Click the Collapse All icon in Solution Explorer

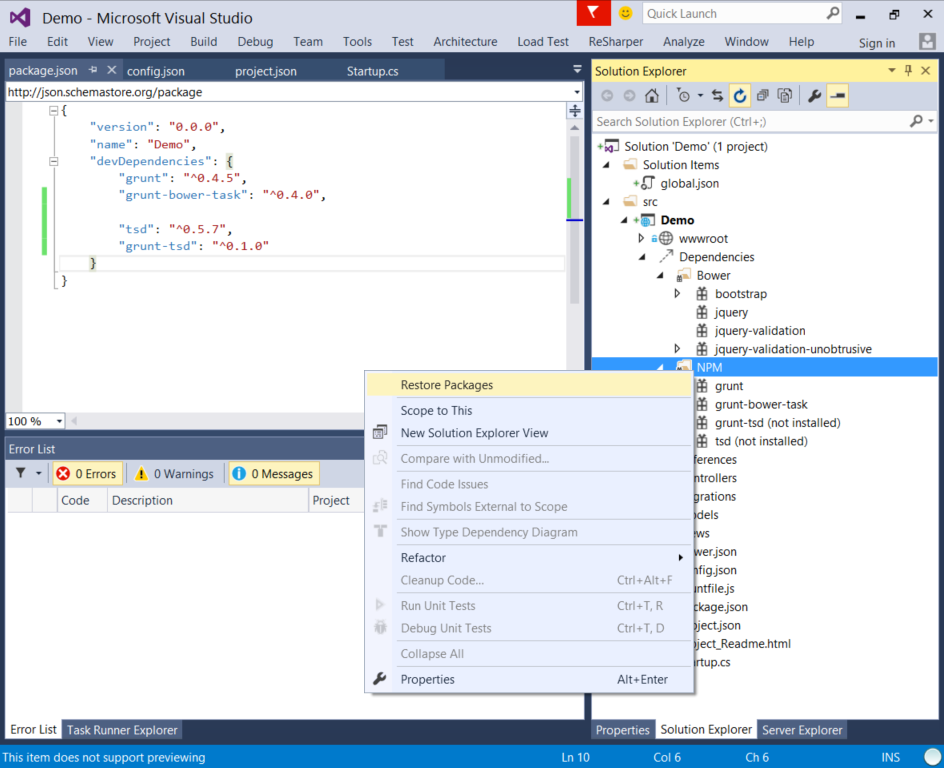coord(763,96)
